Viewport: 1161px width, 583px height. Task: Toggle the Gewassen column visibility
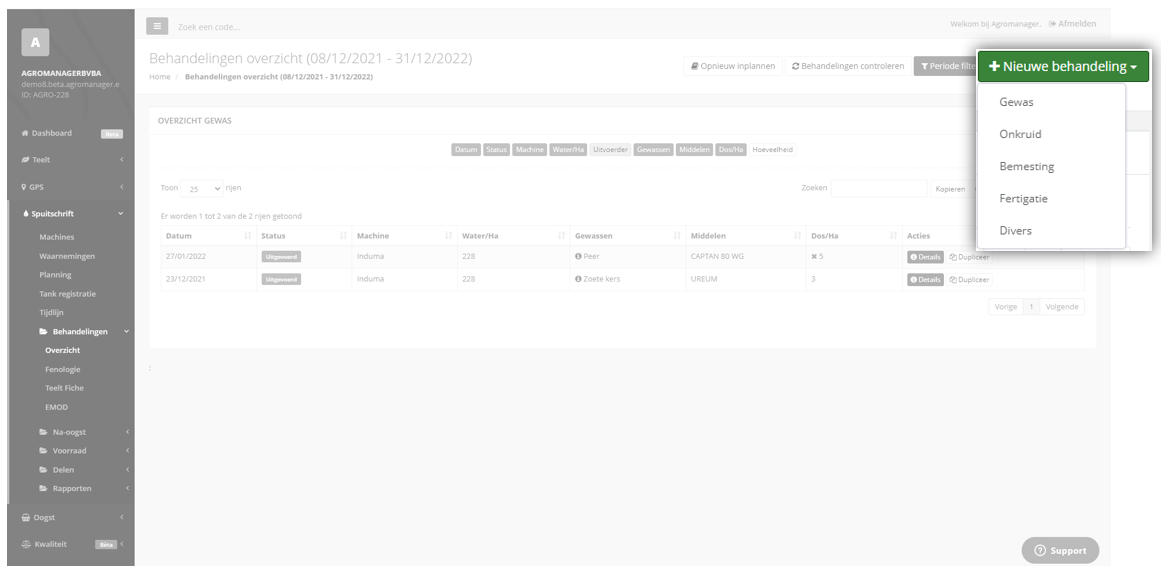(653, 150)
